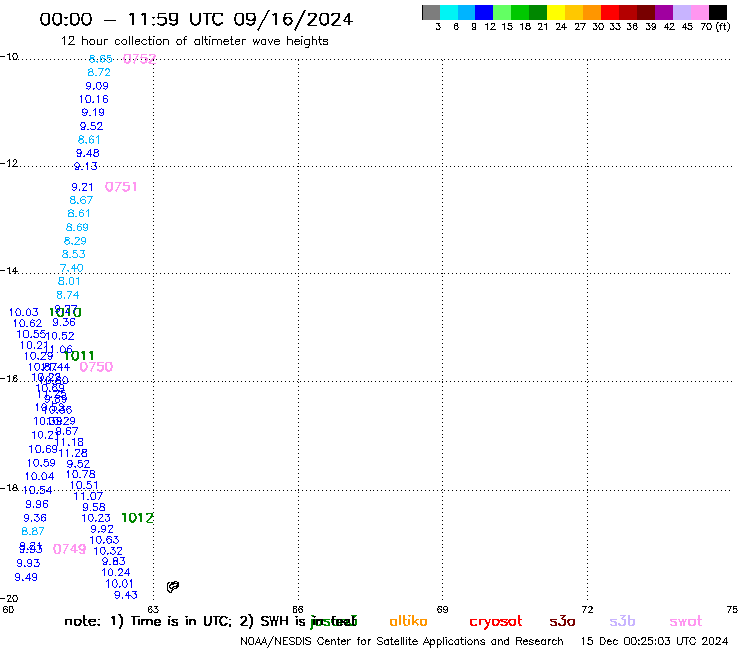Viewport: 740px width, 650px height.
Task: Click the wave height value '9.96'
Action: (x=37, y=504)
